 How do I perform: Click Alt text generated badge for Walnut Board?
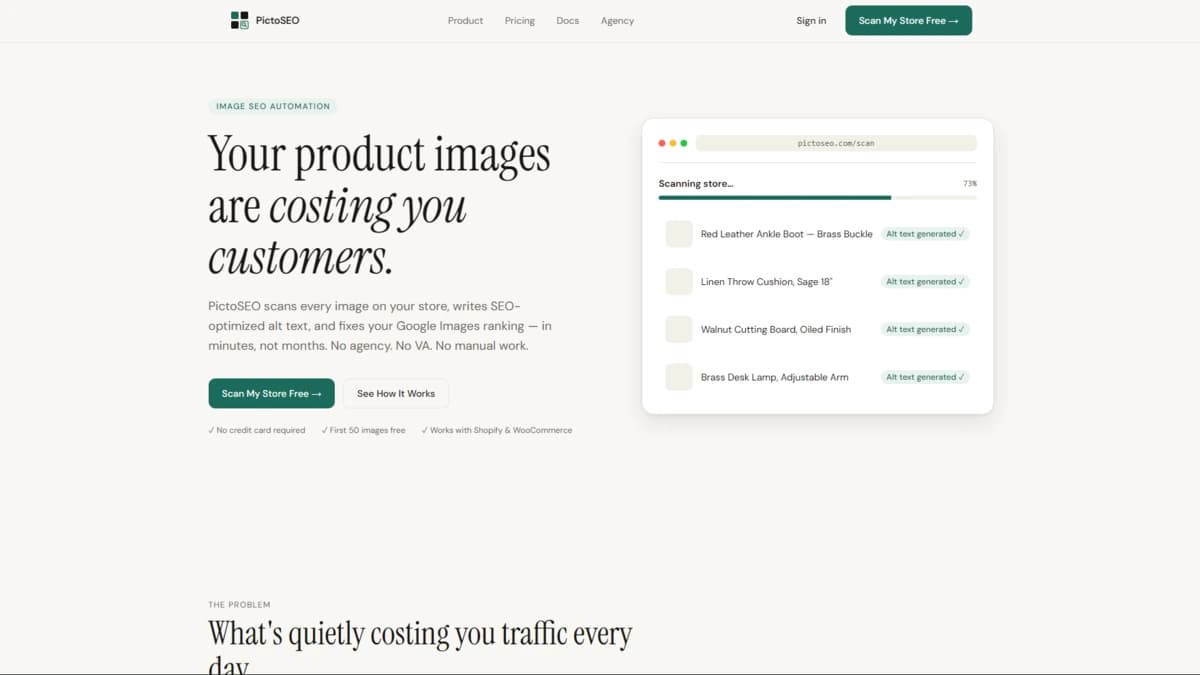click(925, 329)
